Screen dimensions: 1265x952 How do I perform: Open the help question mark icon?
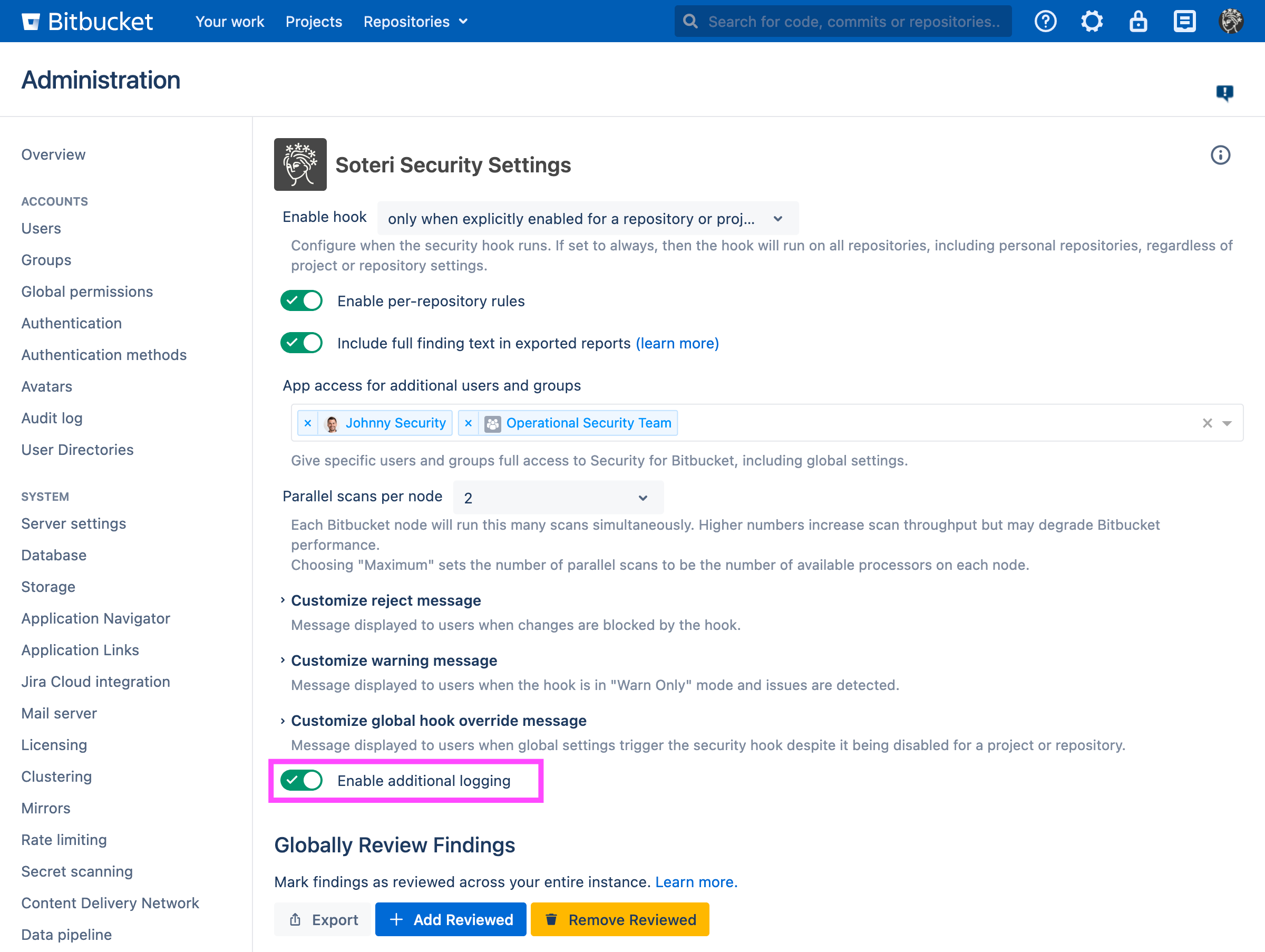[1045, 21]
